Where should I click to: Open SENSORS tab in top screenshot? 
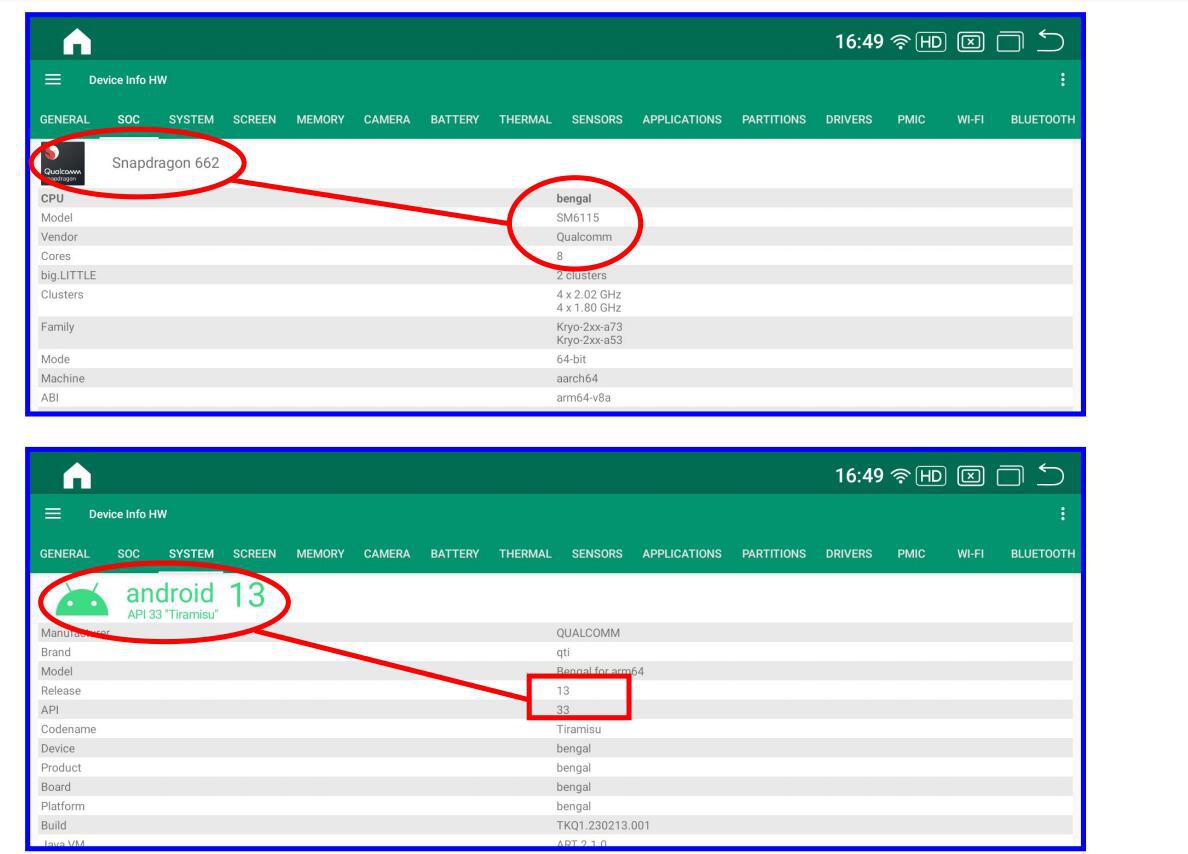click(597, 120)
